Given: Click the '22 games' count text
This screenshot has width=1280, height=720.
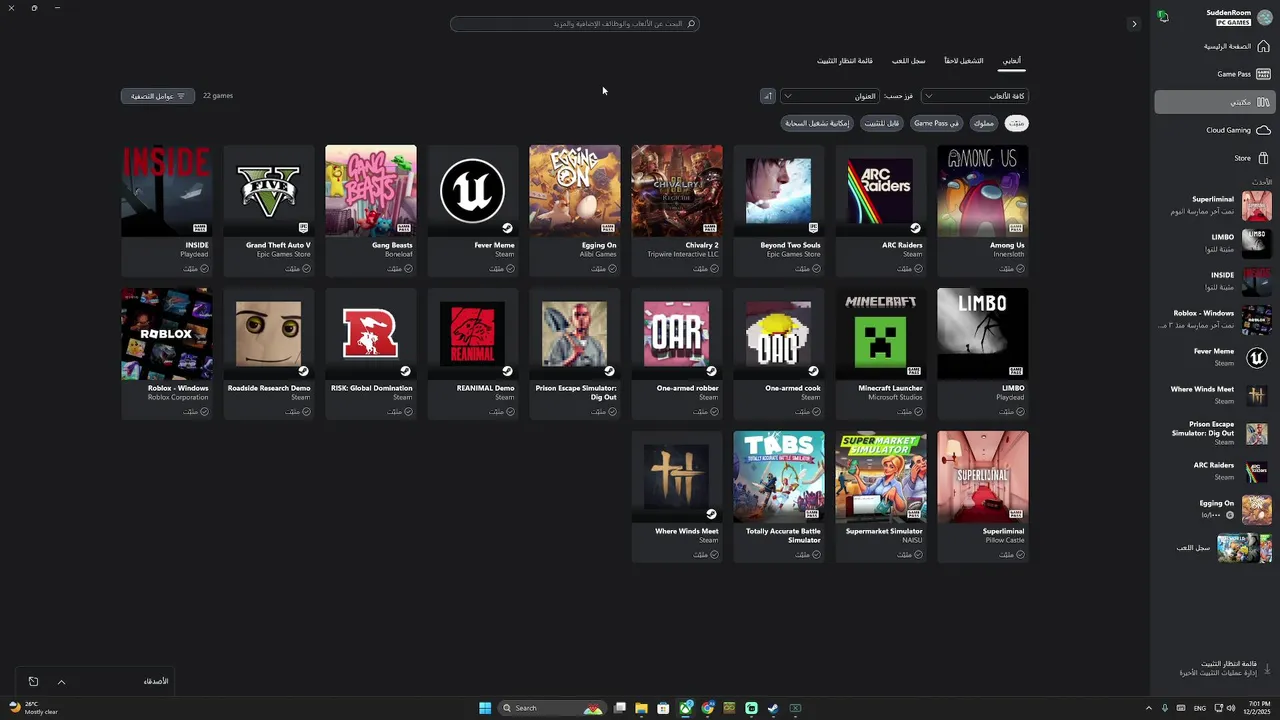Looking at the screenshot, I should pos(218,96).
